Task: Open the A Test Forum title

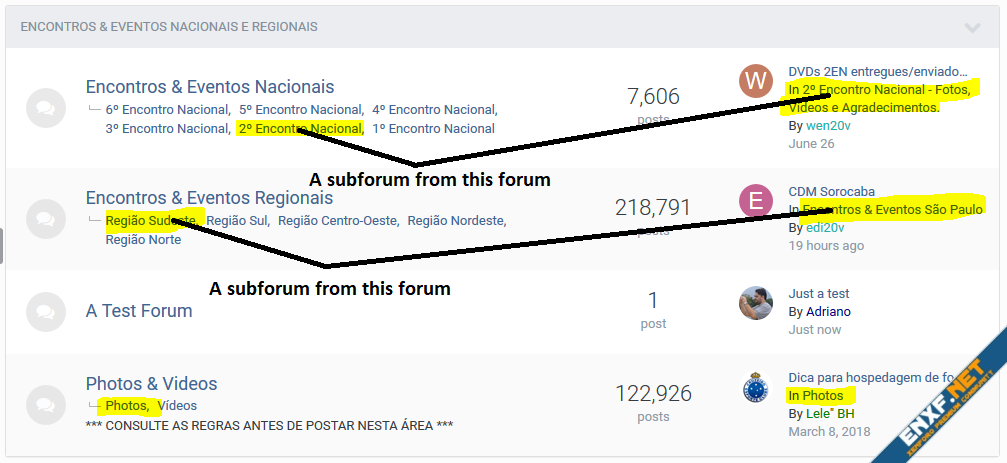Action: [139, 311]
